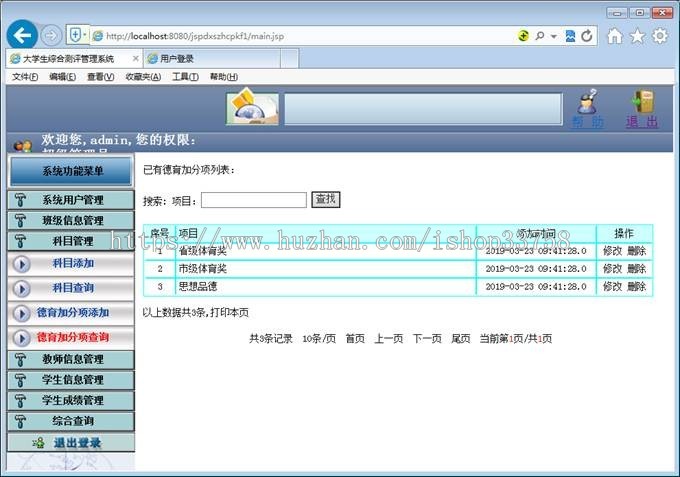The image size is (680, 477).
Task: Click the 退出登录 sidebar button
Action: click(x=71, y=443)
